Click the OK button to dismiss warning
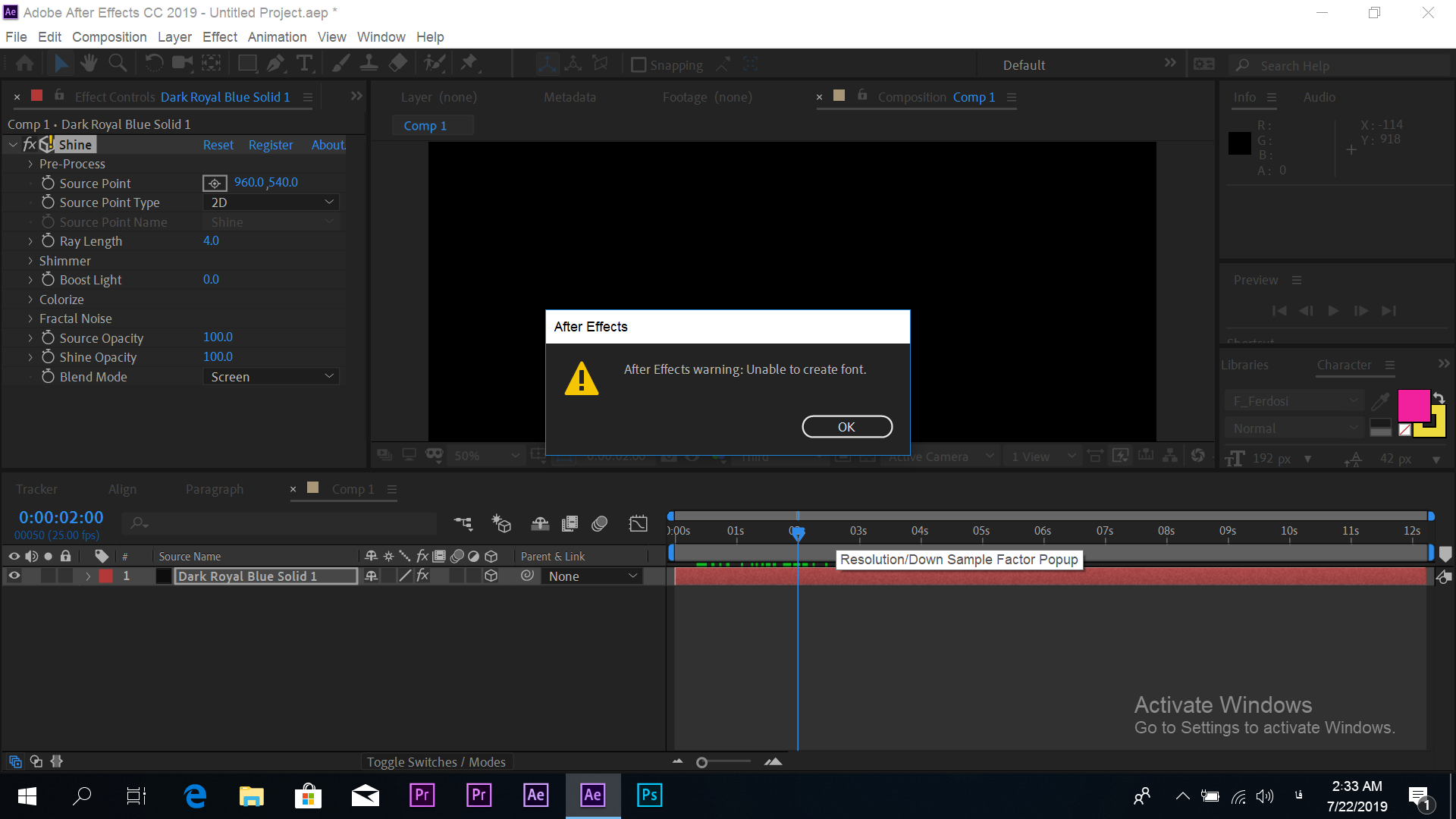1456x819 pixels. [848, 427]
